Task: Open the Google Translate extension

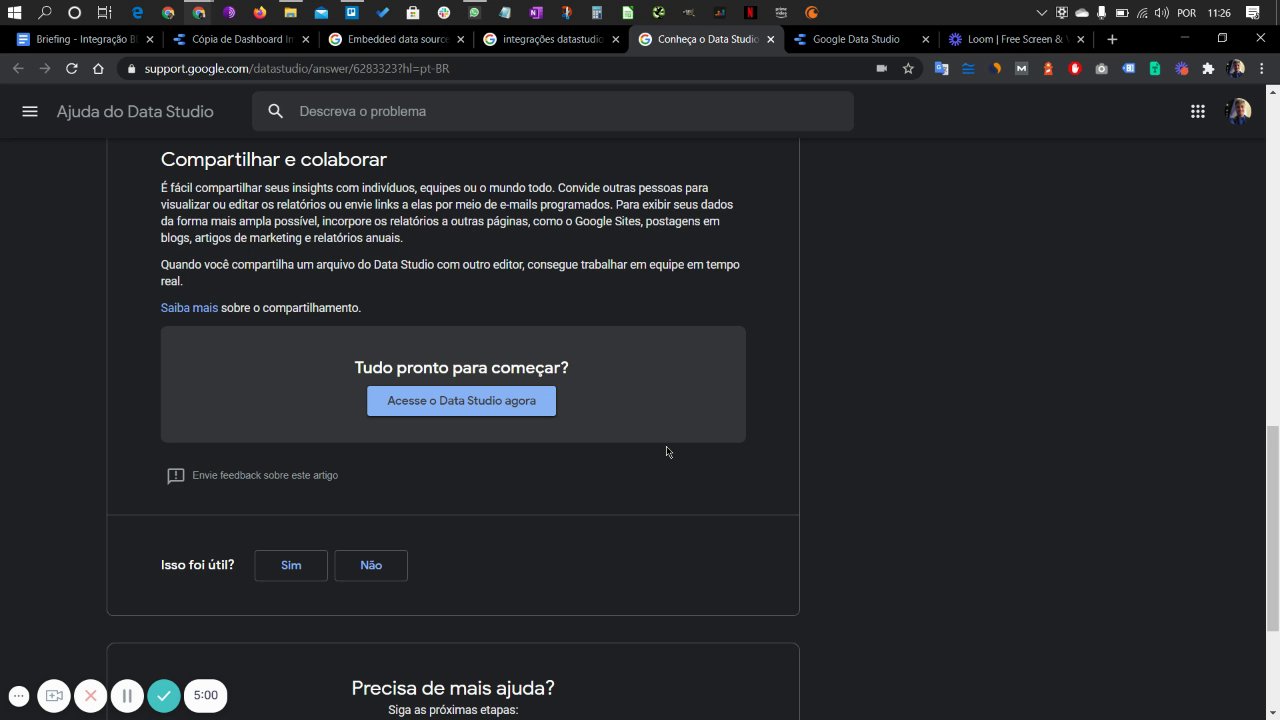Action: point(941,69)
